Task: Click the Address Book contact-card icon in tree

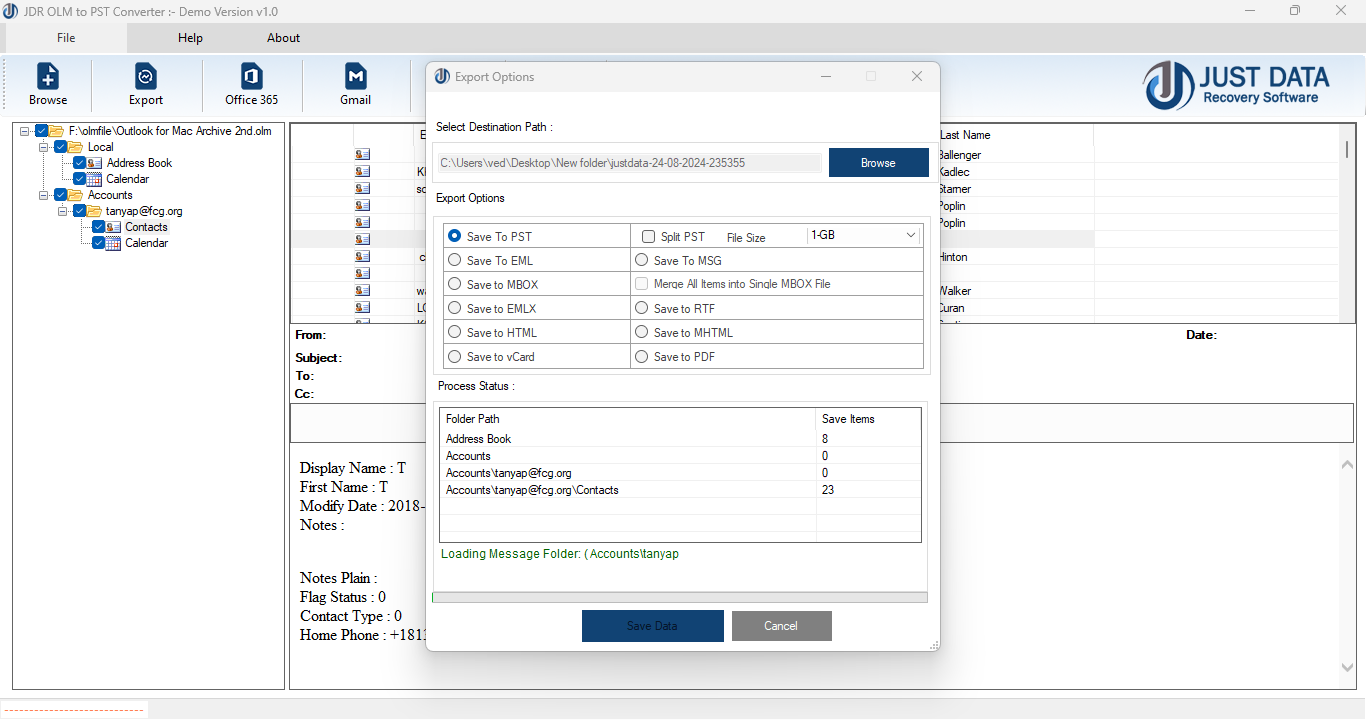Action: pyautogui.click(x=95, y=163)
